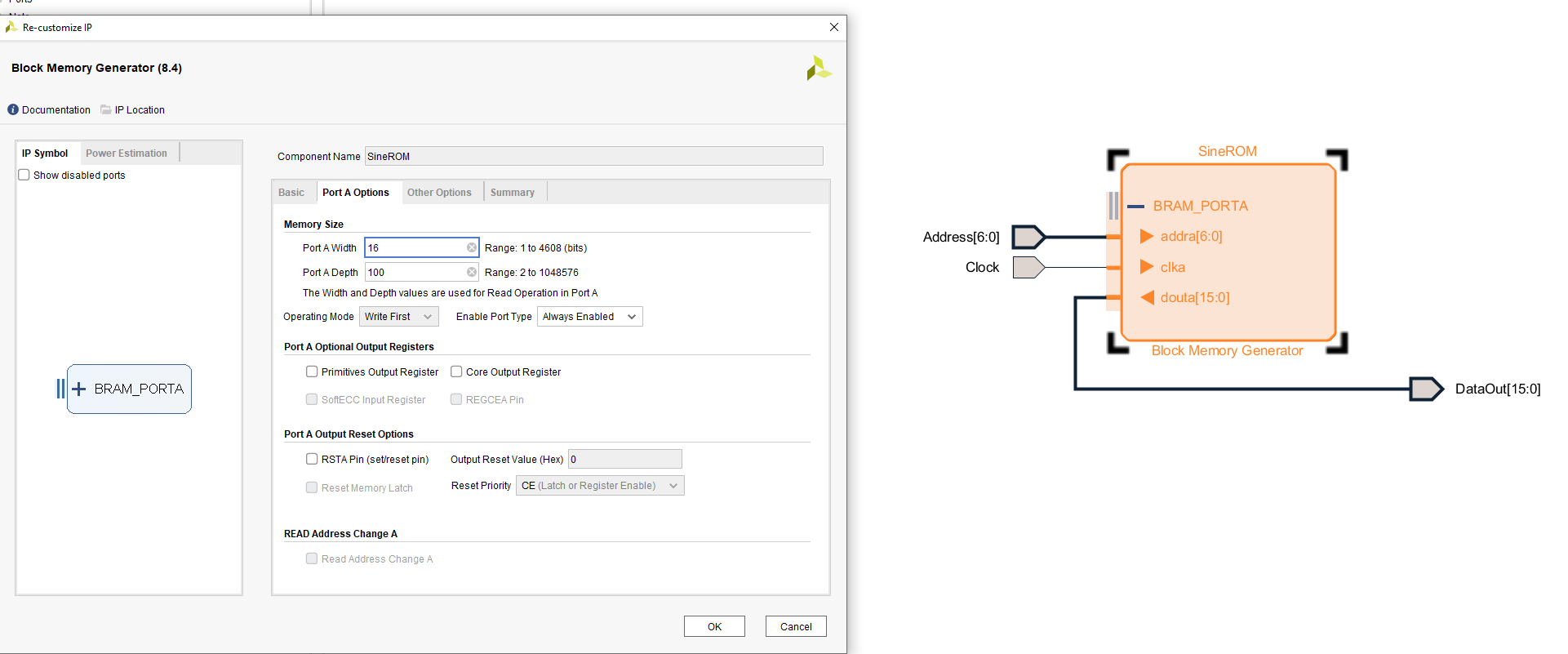Click the bus interface bars beside BRAM_PORTA symbol

[60, 389]
